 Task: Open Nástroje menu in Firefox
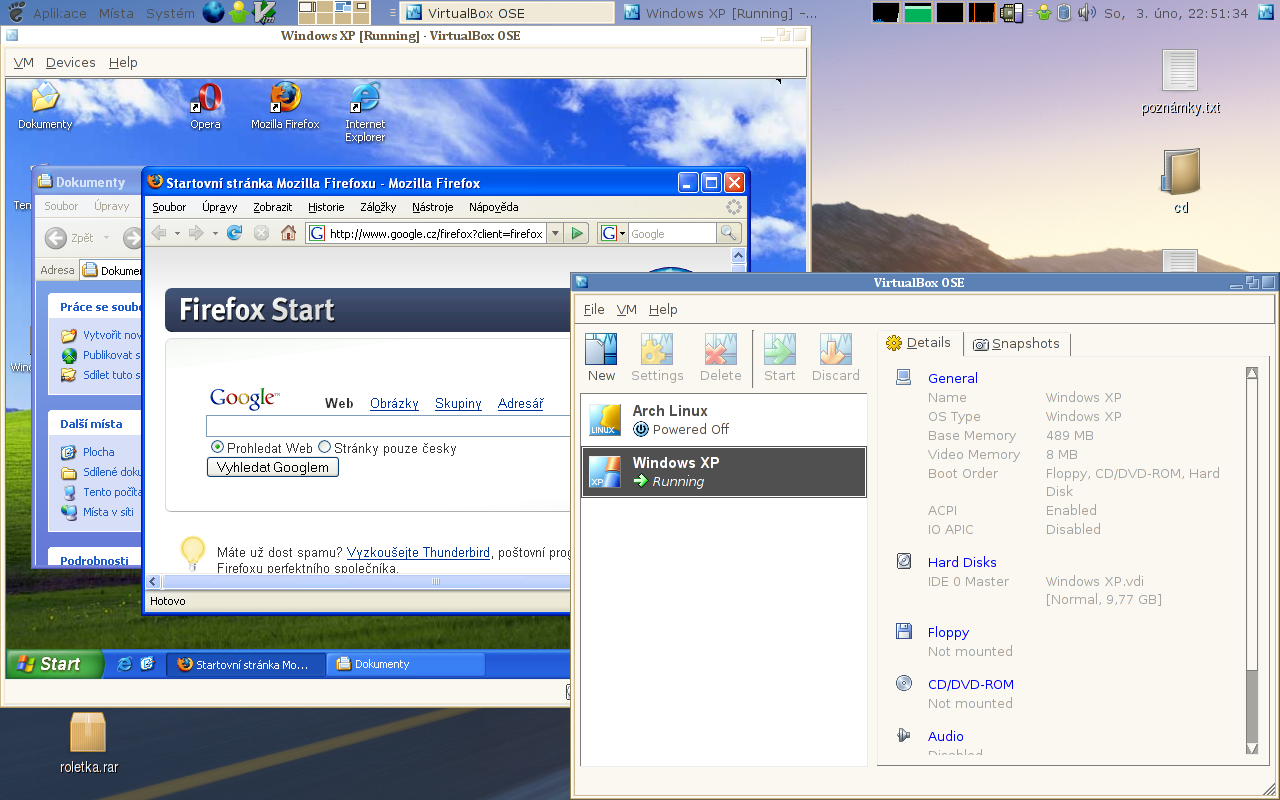point(432,207)
